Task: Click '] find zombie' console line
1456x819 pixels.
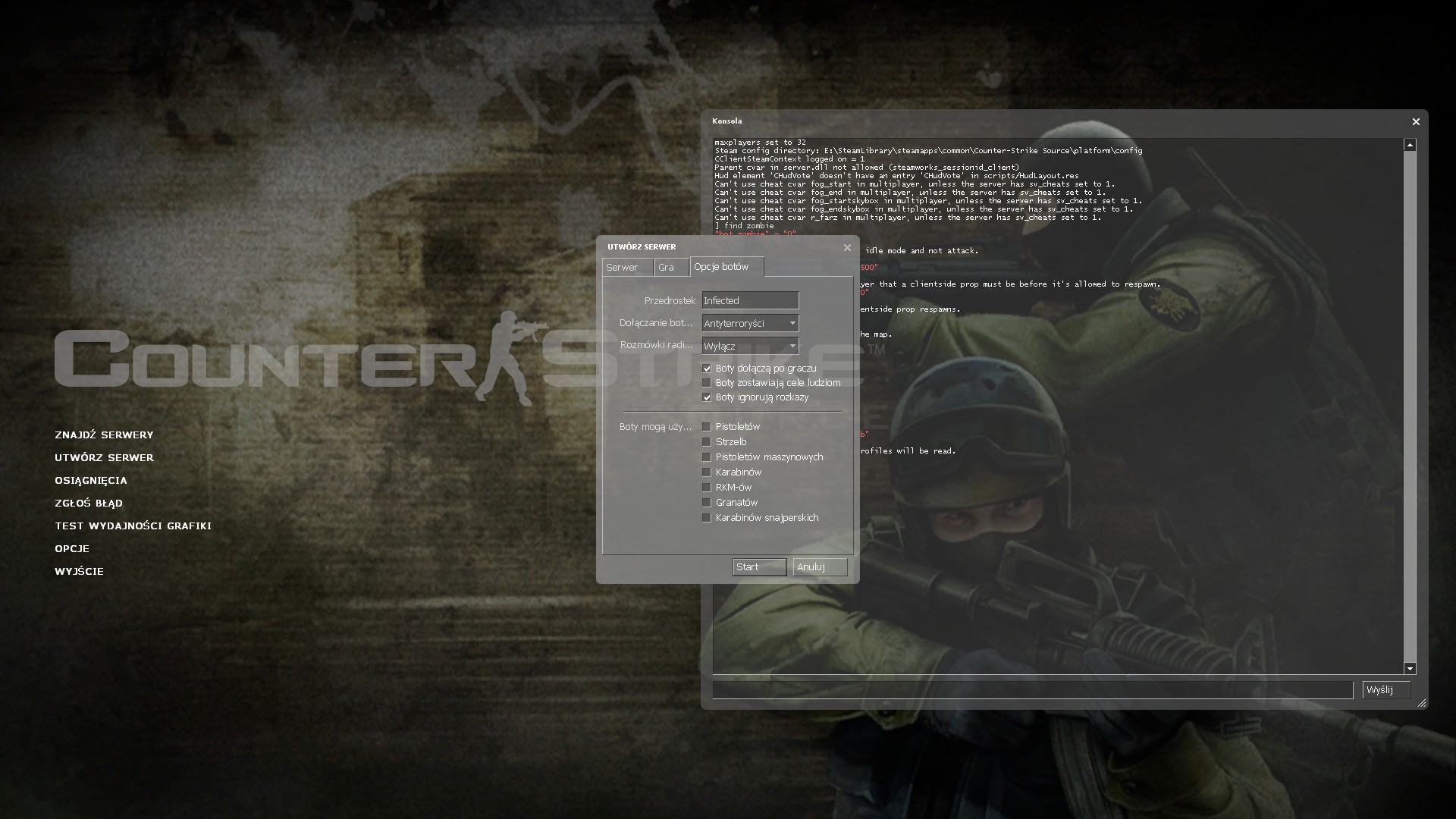Action: coord(744,226)
